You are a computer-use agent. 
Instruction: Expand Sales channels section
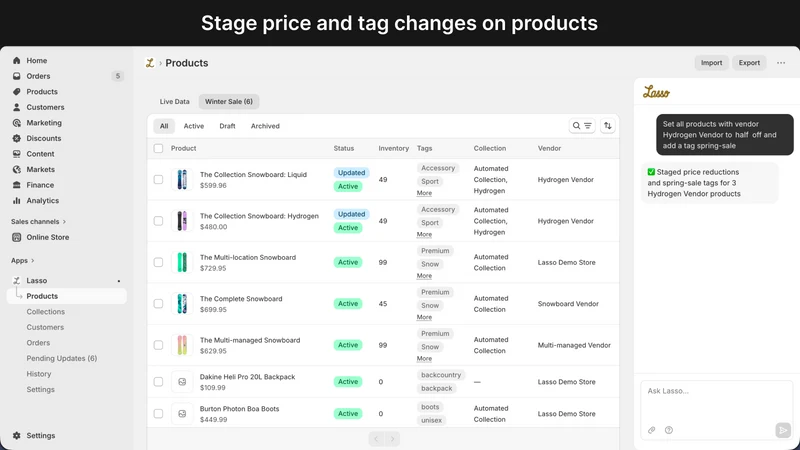(x=39, y=221)
